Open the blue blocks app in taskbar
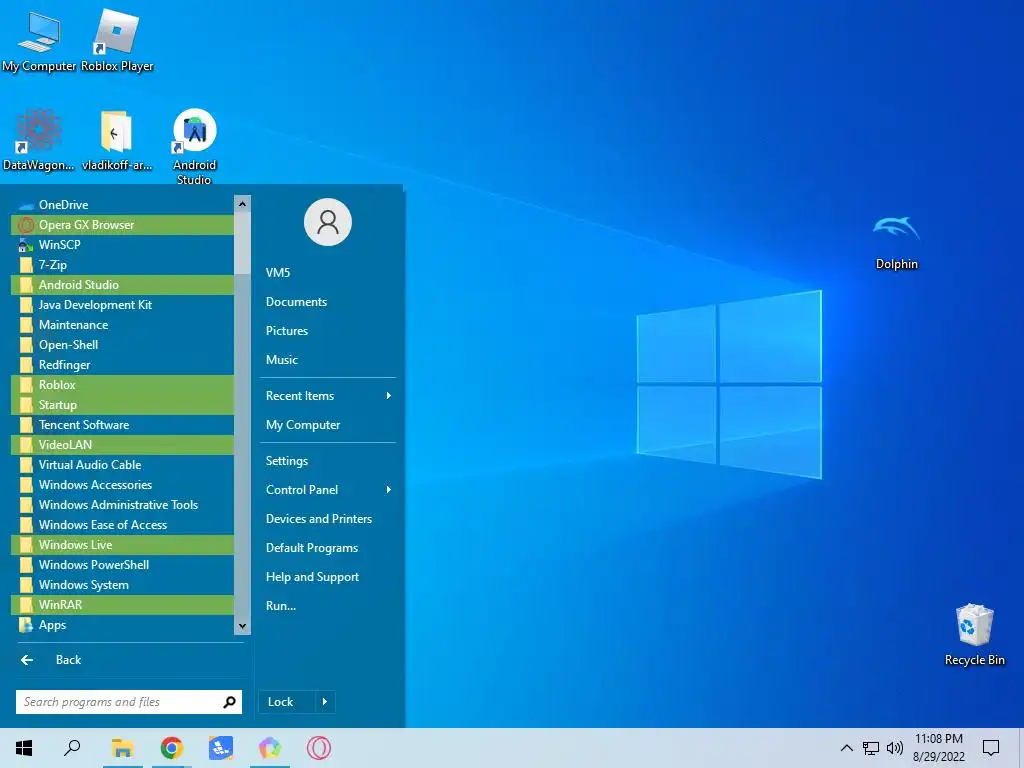Image resolution: width=1024 pixels, height=768 pixels. [x=221, y=748]
